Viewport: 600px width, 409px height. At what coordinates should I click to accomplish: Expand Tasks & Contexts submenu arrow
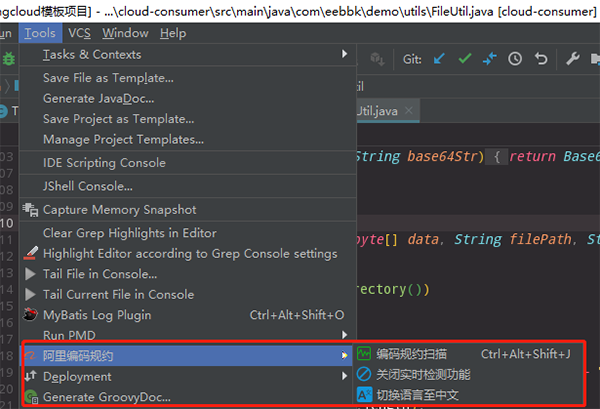(344, 54)
